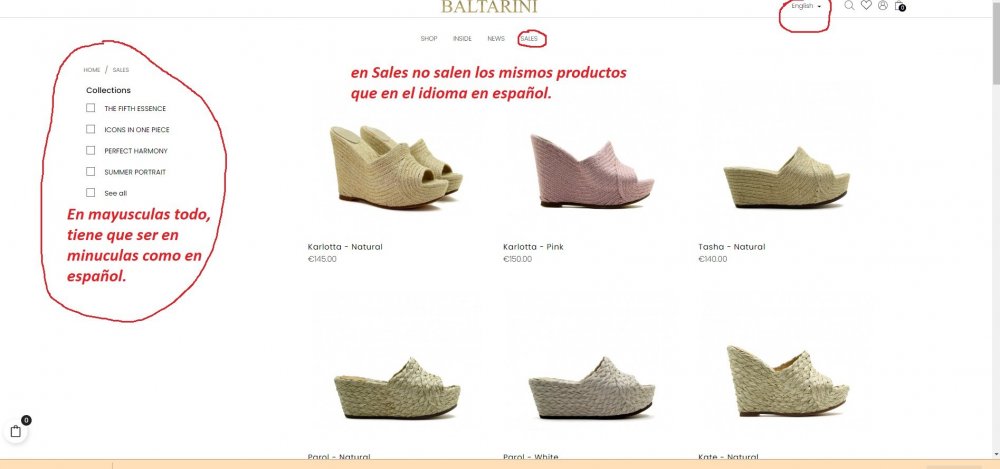
Task: Follow the HOME breadcrumb link
Action: click(x=92, y=70)
